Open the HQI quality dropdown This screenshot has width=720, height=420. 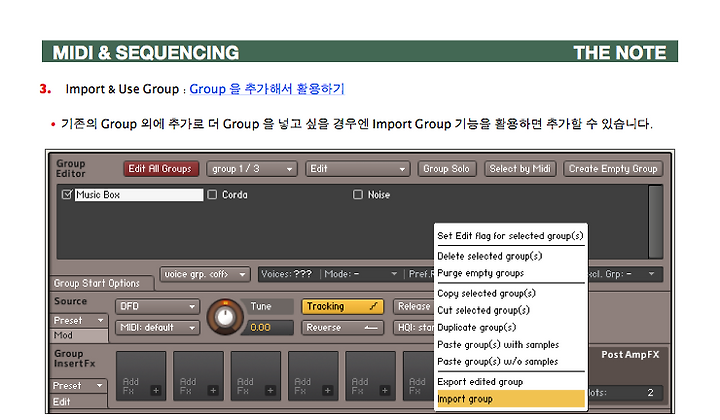click(x=413, y=328)
